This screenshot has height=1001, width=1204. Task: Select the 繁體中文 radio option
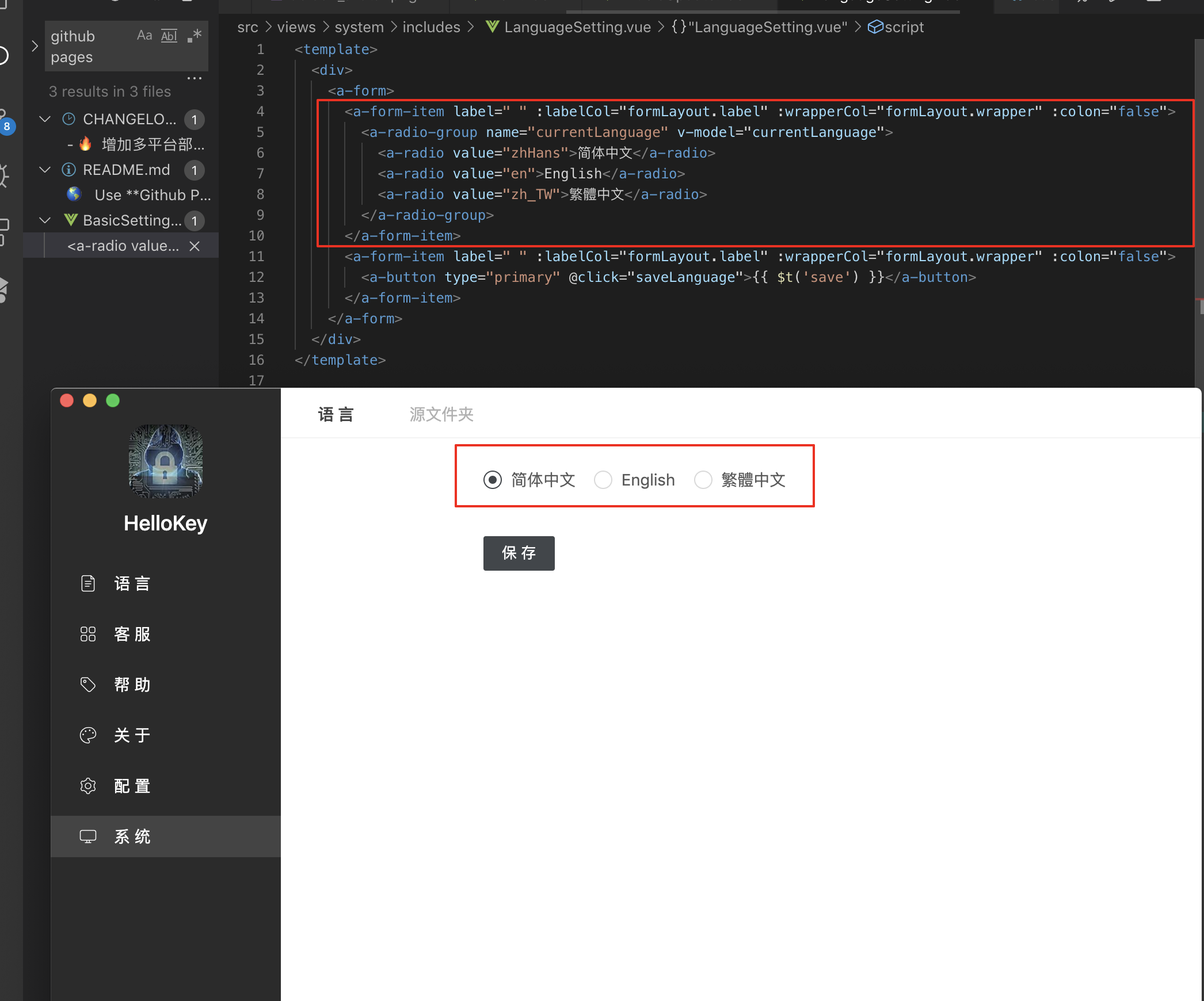(x=703, y=479)
